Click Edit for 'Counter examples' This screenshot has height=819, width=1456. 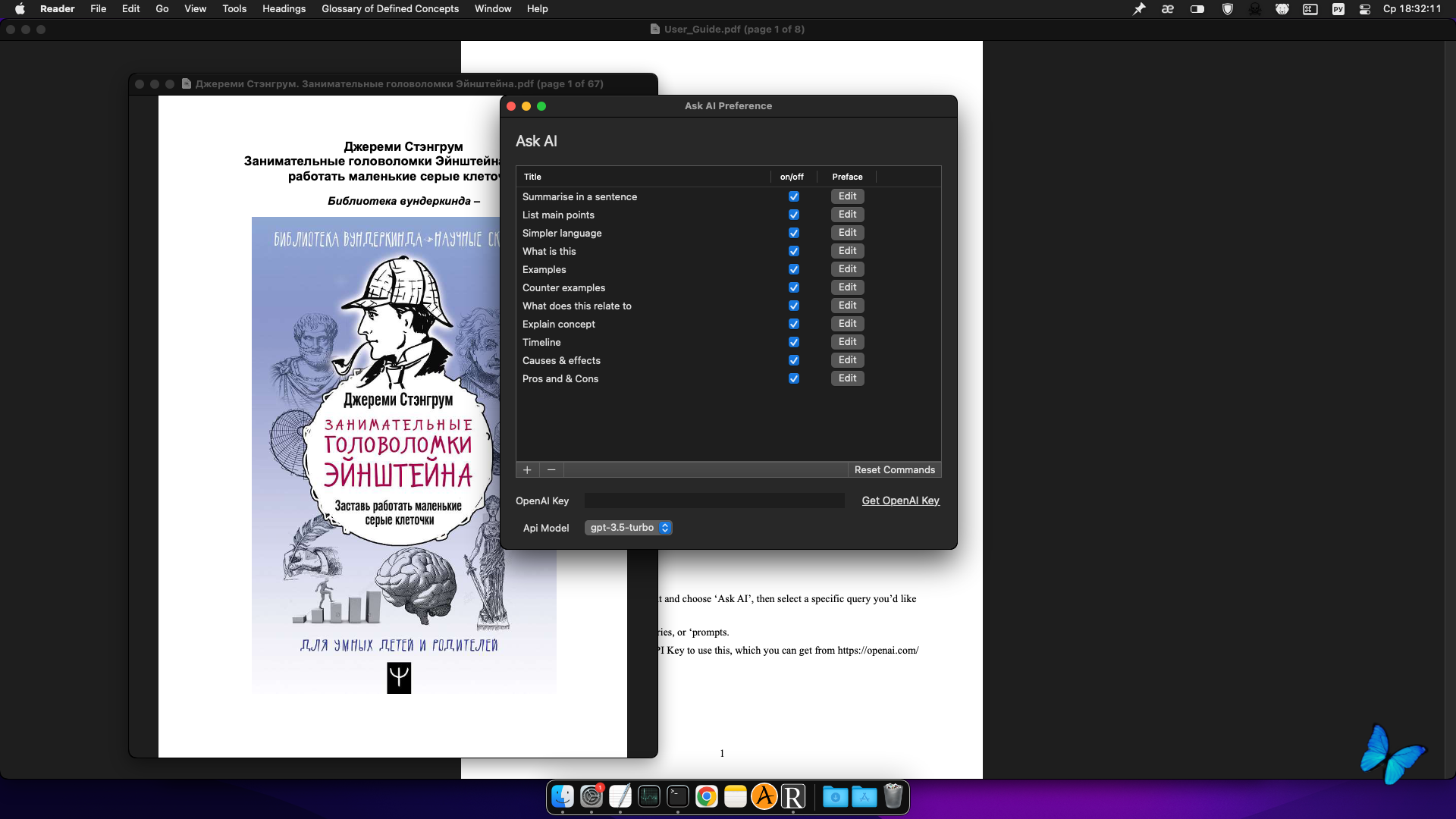pos(848,287)
